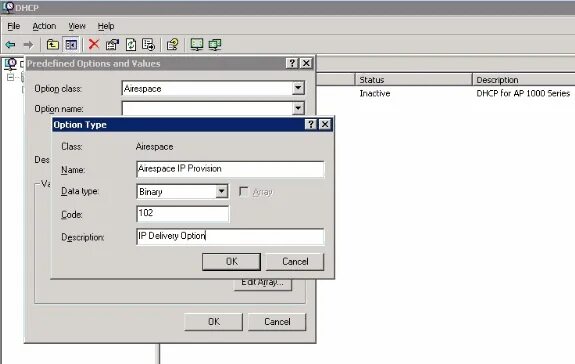Click the Name field with Airespace IP Provision
This screenshot has height=364, width=575.
pyautogui.click(x=230, y=169)
